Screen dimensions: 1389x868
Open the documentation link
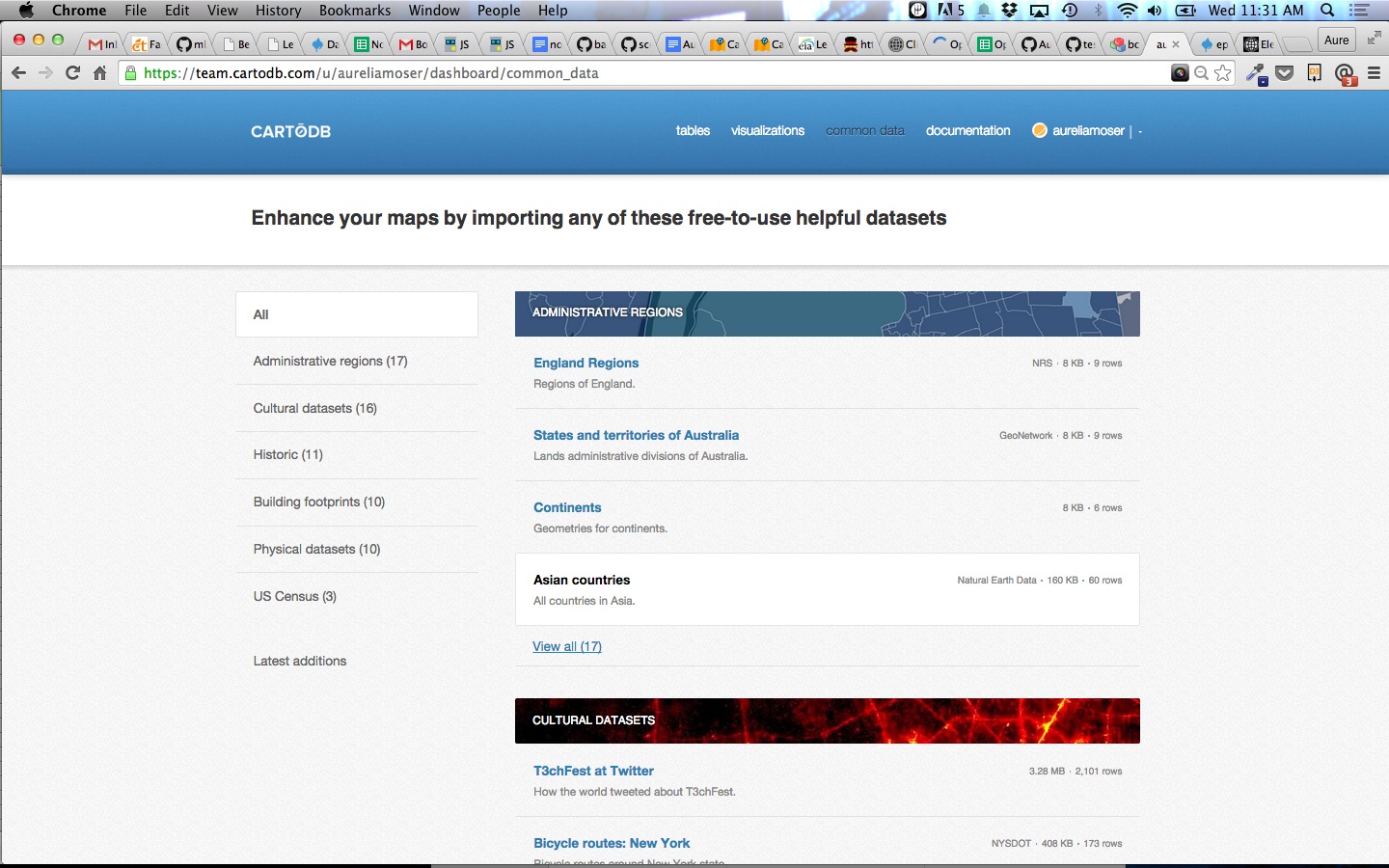[x=968, y=131]
